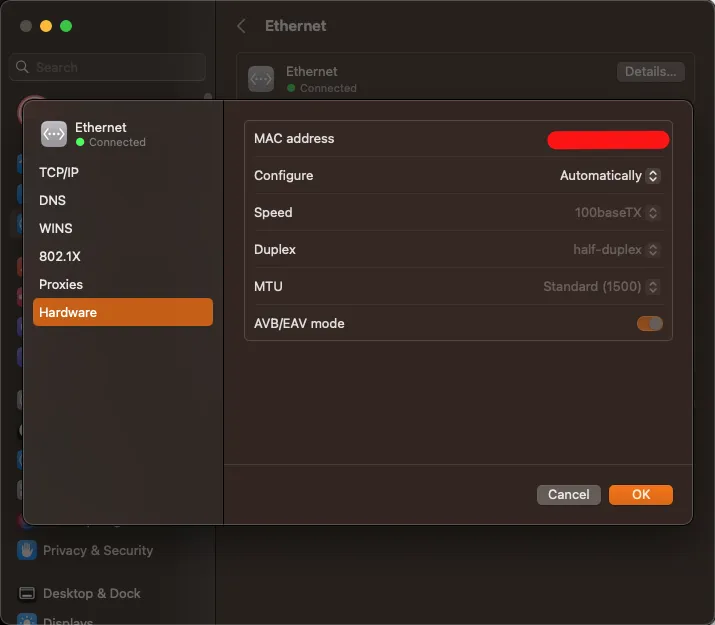Switch to the TCP/IP section
This screenshot has width=715, height=625.
pyautogui.click(x=123, y=172)
